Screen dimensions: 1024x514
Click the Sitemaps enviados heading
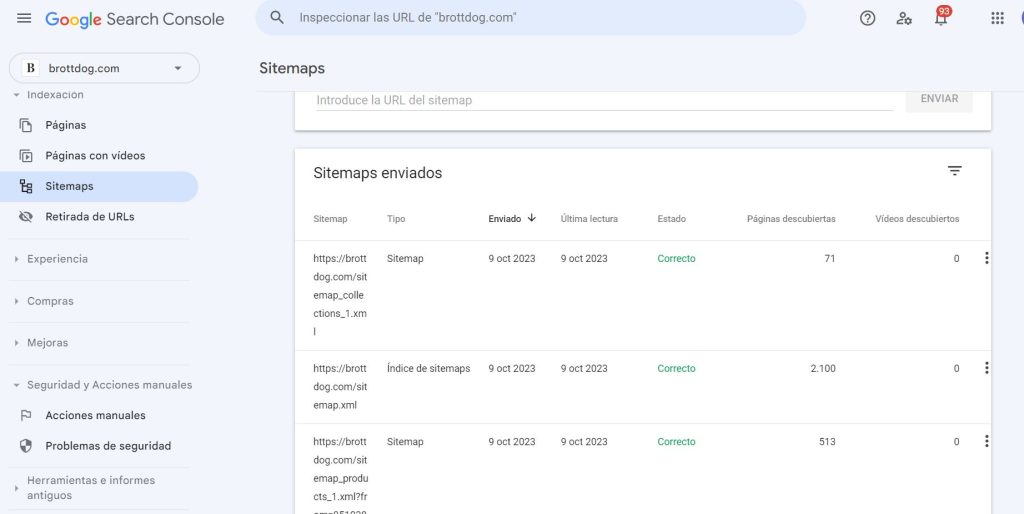coord(377,173)
